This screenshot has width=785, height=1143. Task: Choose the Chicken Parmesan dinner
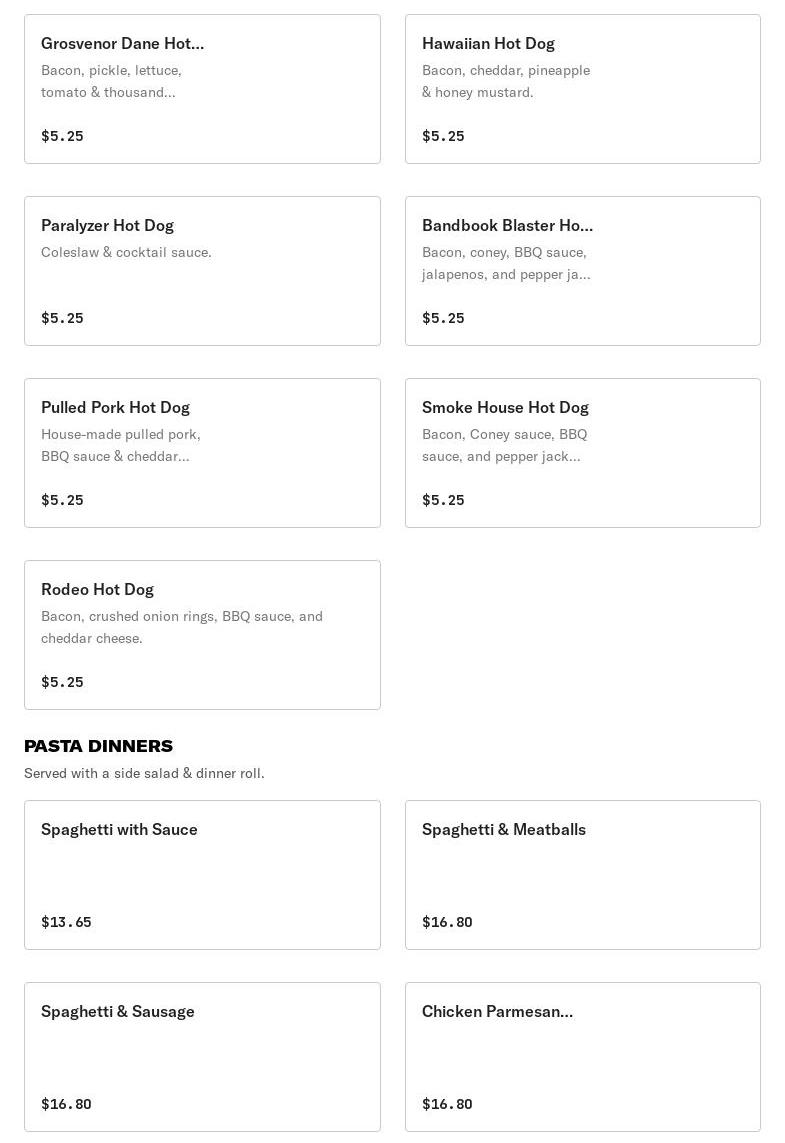coord(582,1057)
